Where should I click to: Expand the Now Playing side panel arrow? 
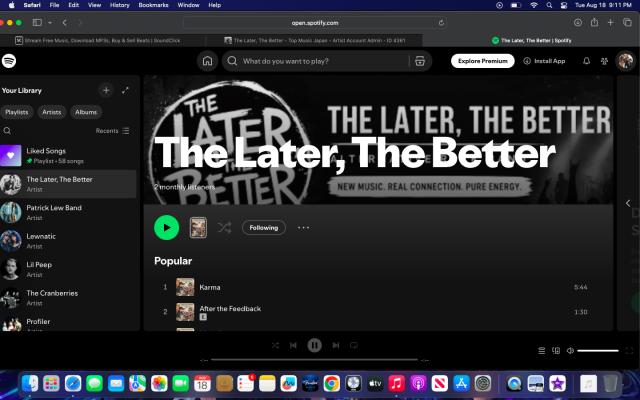(x=628, y=203)
